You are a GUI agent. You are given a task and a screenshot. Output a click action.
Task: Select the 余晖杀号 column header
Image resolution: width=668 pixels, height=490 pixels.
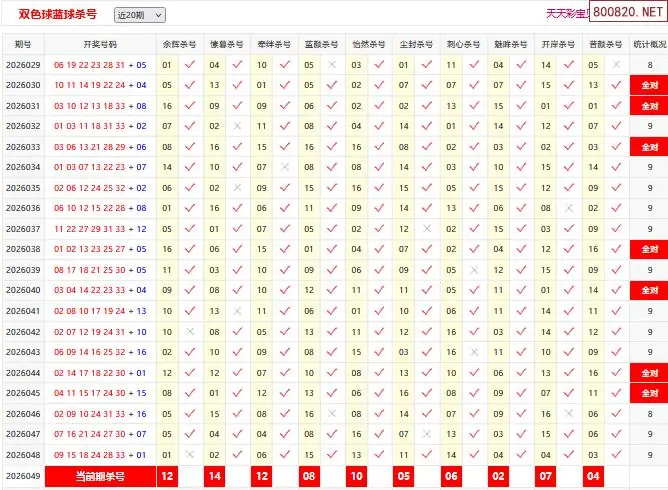[179, 45]
